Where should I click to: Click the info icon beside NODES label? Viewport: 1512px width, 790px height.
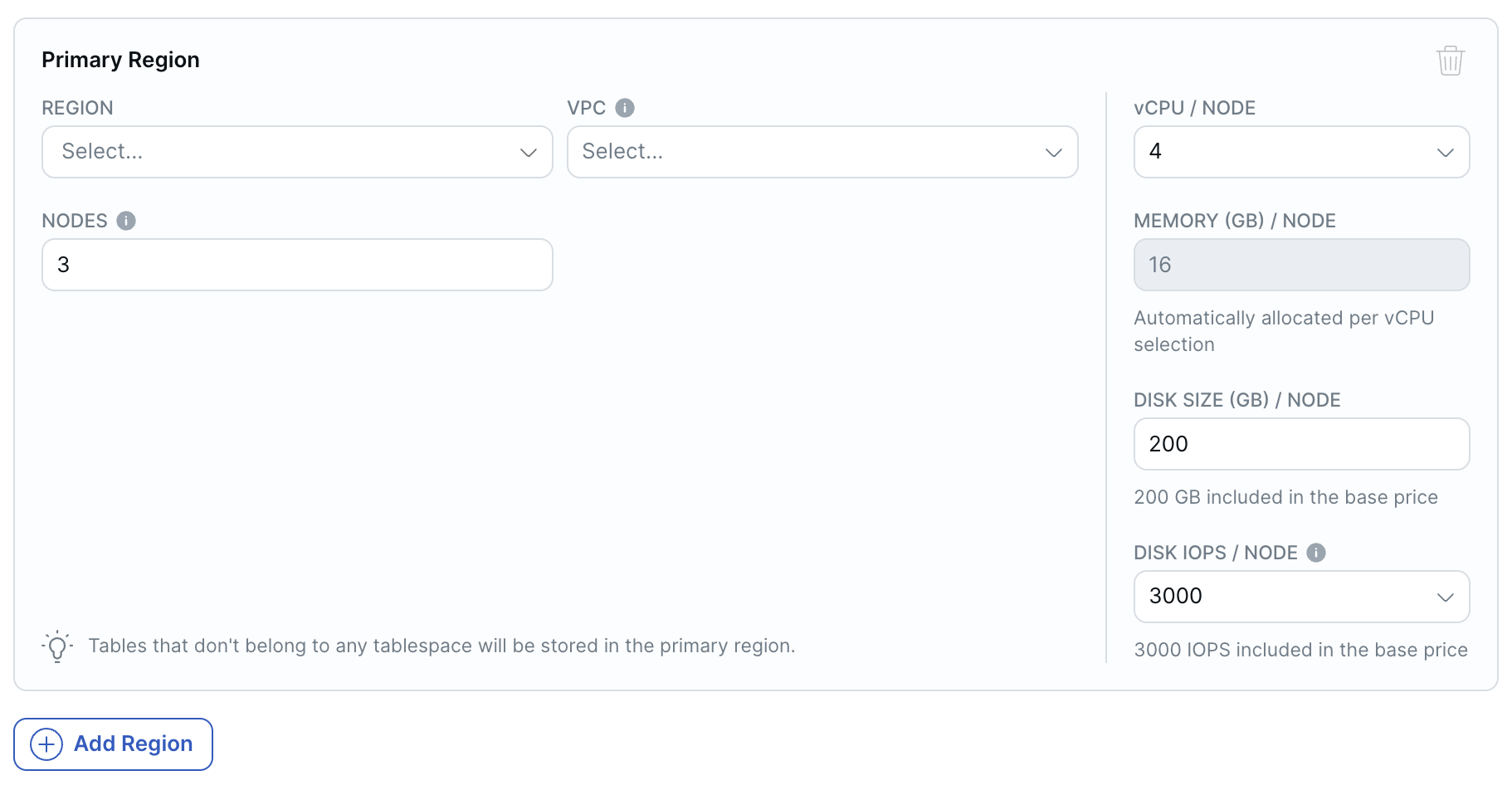tap(125, 220)
